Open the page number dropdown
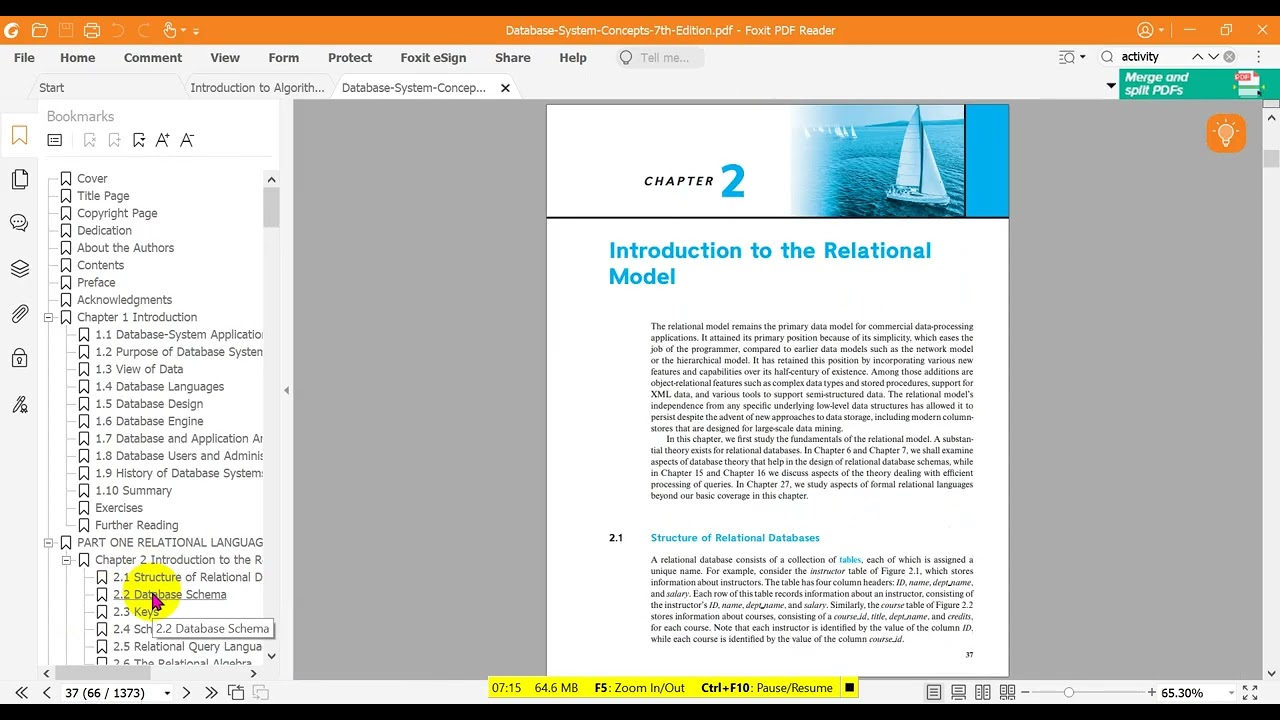This screenshot has width=1280, height=720. point(167,693)
